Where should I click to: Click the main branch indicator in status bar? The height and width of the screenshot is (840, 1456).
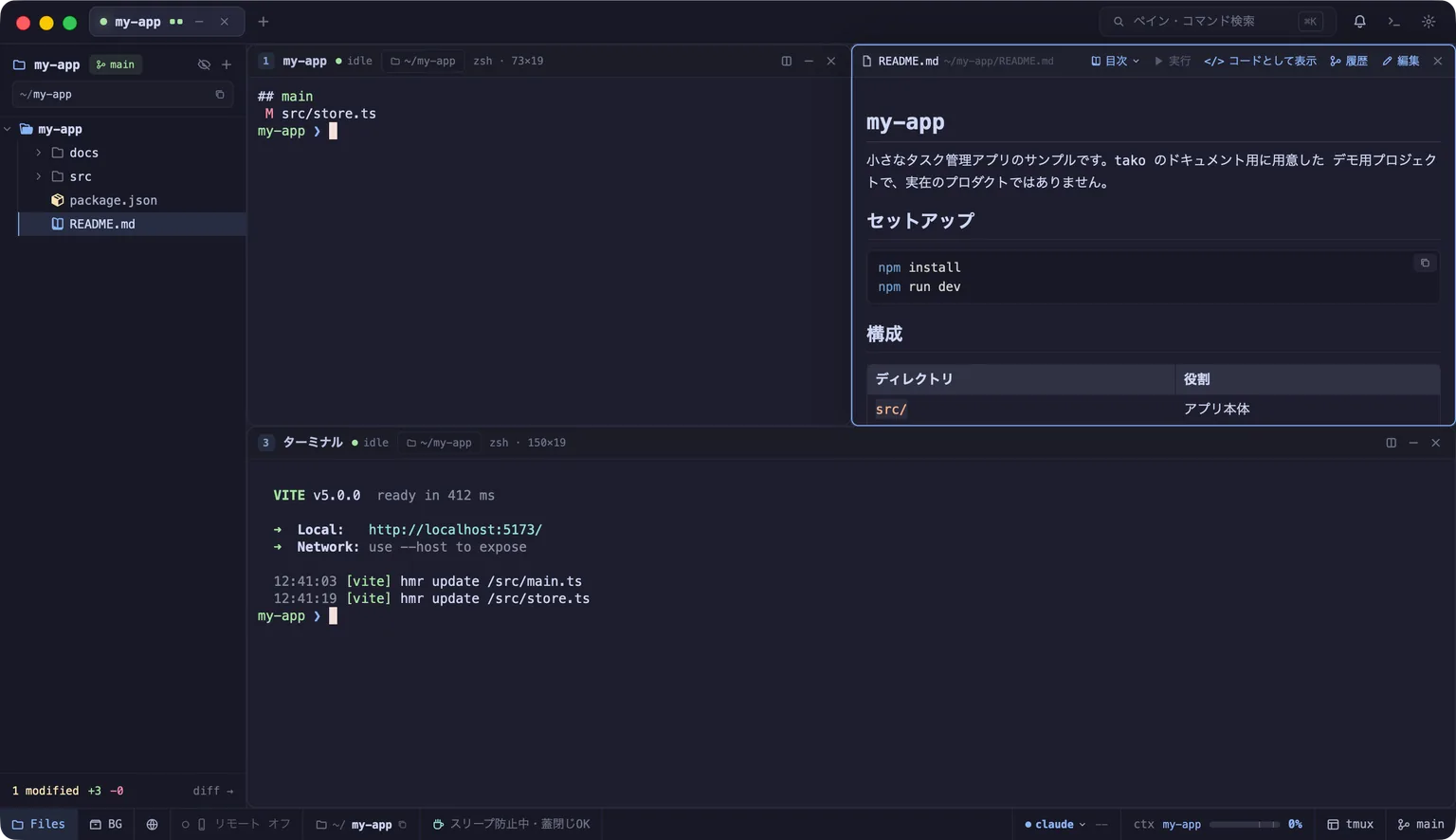coord(1421,824)
